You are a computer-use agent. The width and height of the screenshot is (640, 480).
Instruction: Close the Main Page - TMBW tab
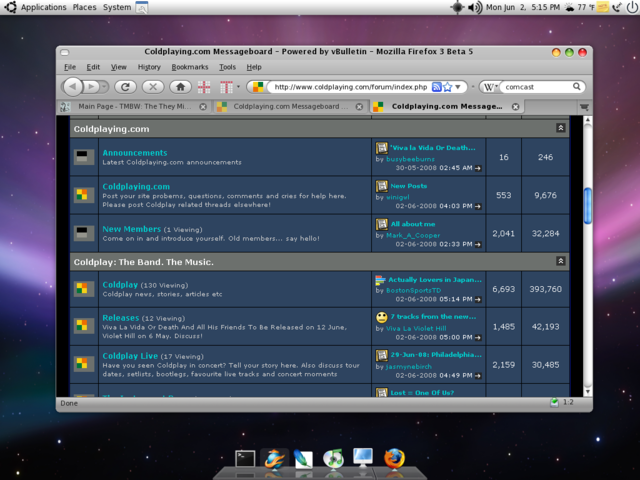(203, 107)
